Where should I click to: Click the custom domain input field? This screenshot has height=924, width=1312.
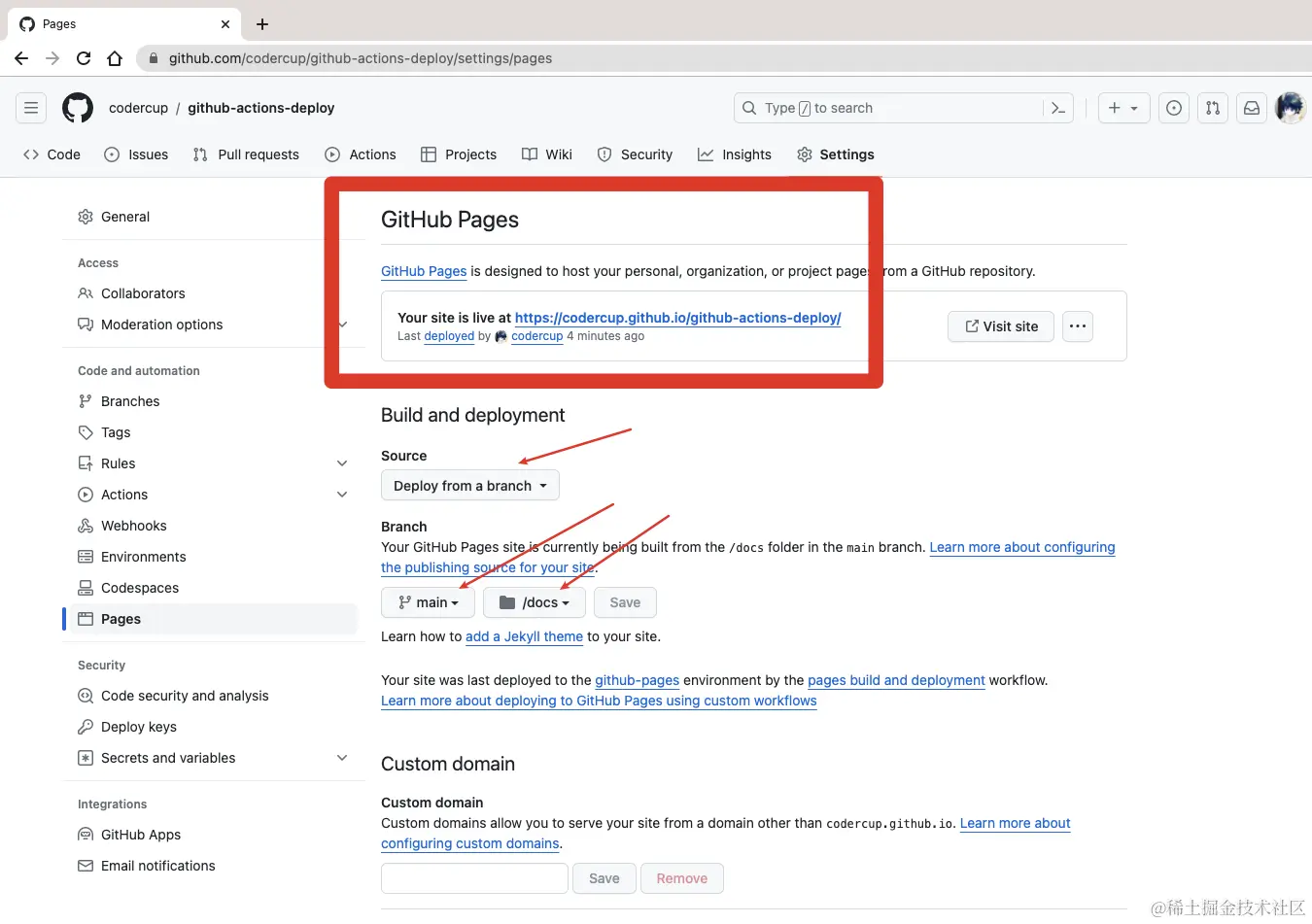pos(474,878)
